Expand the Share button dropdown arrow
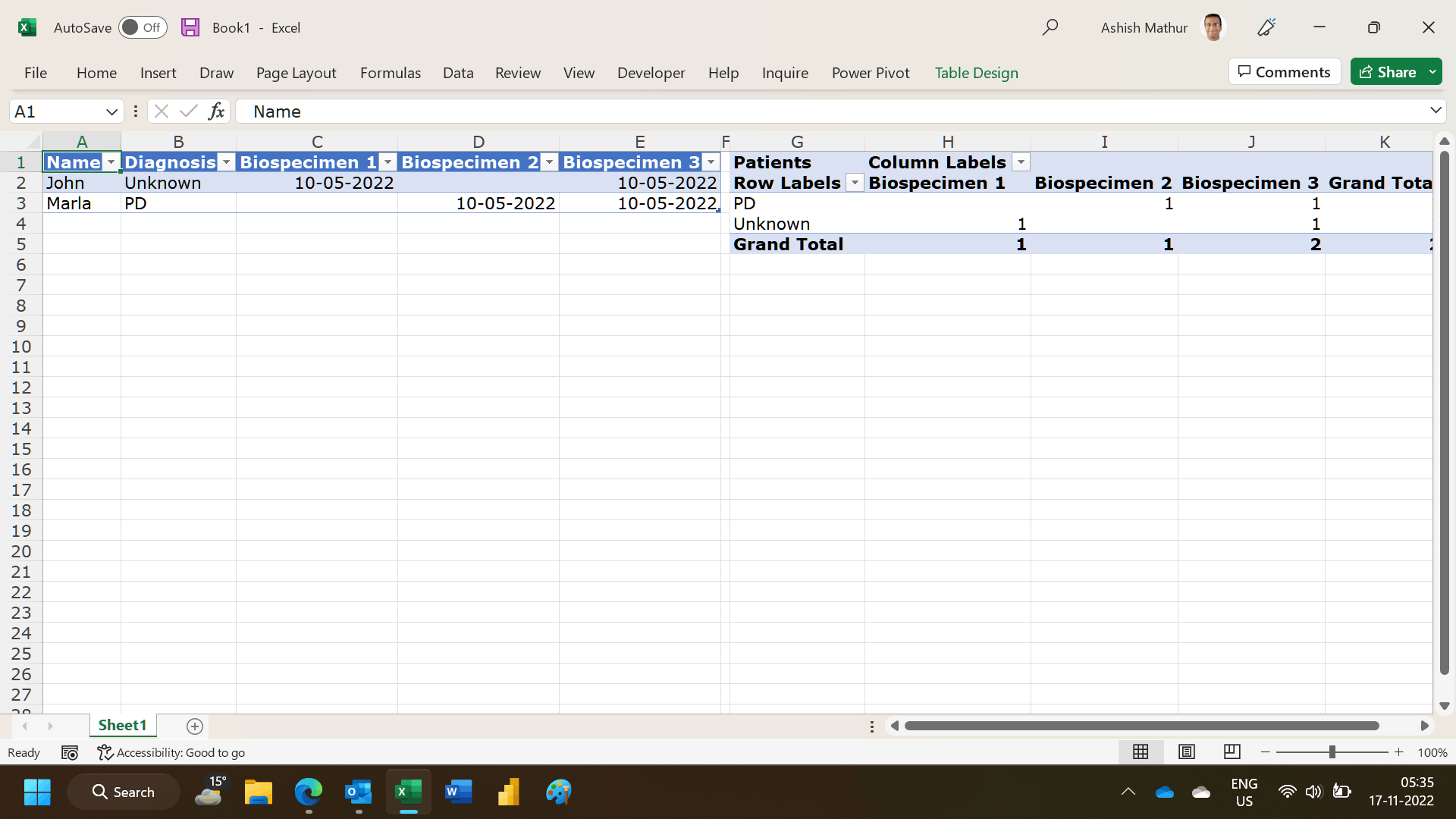The image size is (1456, 819). [1432, 72]
